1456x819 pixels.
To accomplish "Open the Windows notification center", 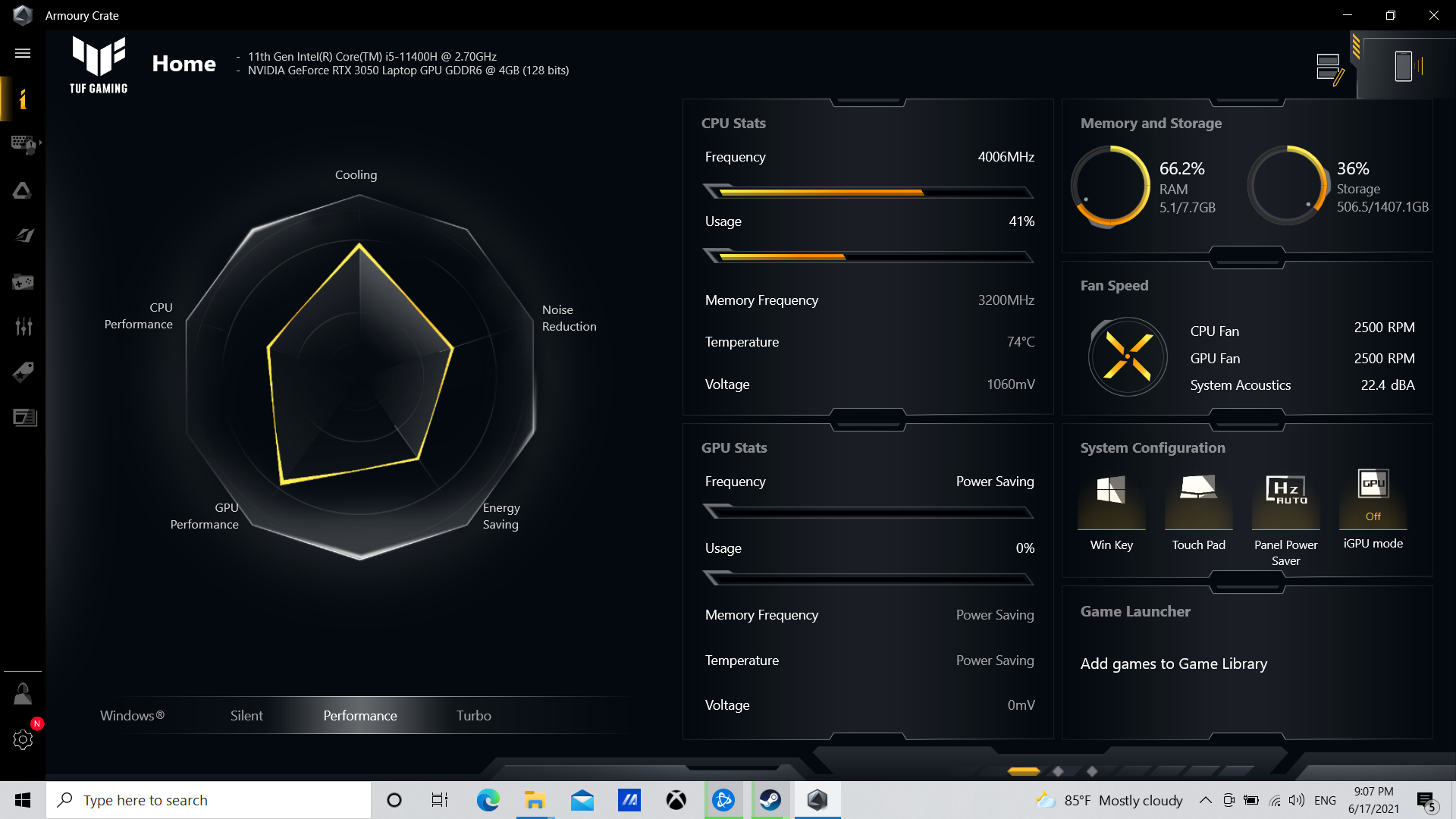I will click(1426, 801).
